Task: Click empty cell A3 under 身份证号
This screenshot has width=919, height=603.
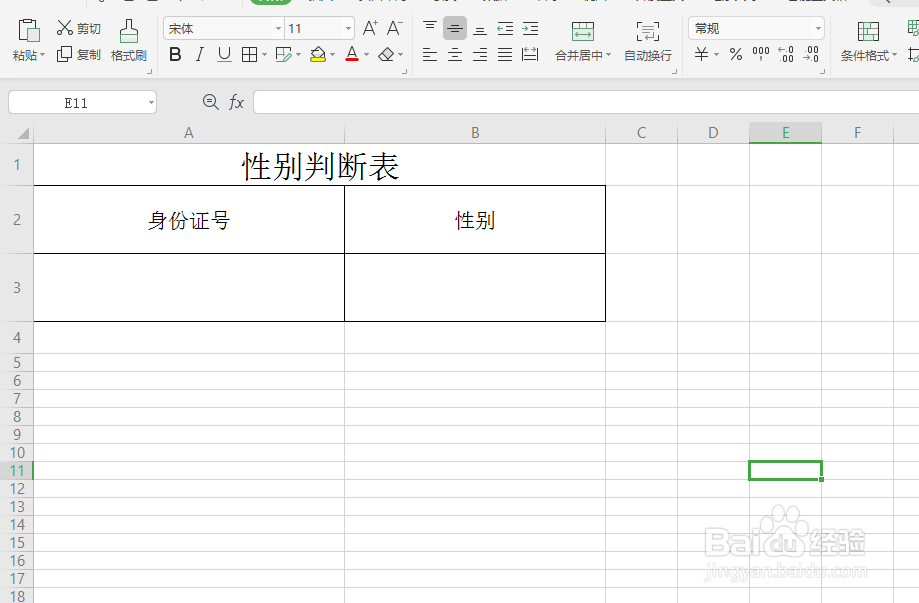Action: [189, 287]
